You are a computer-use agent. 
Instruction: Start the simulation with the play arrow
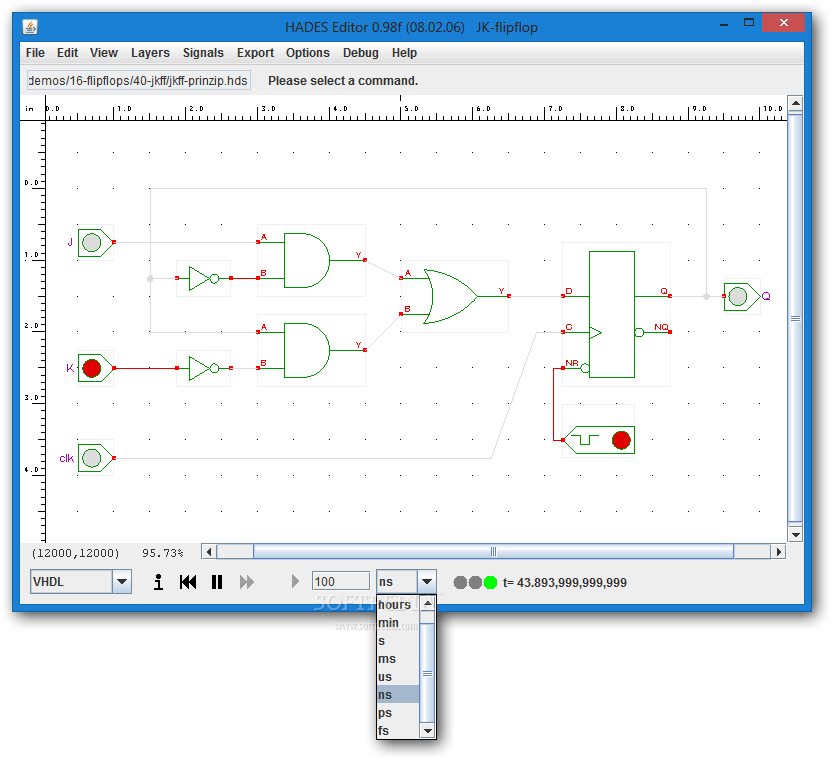294,581
